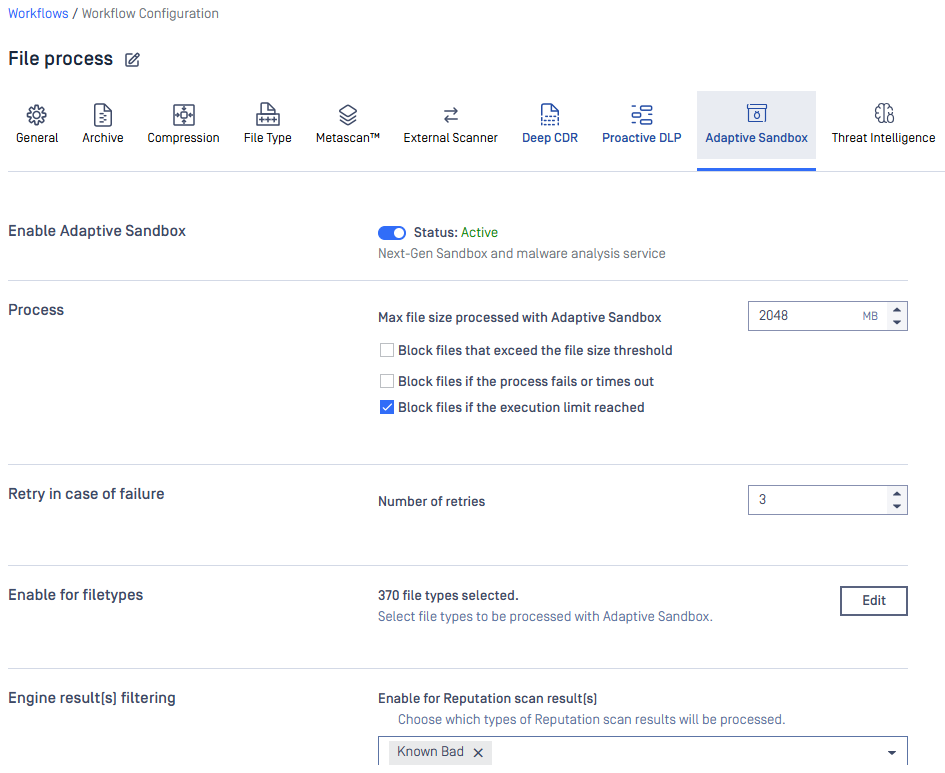The image size is (945, 773).
Task: Remove the Known Bad tag
Action: click(478, 753)
